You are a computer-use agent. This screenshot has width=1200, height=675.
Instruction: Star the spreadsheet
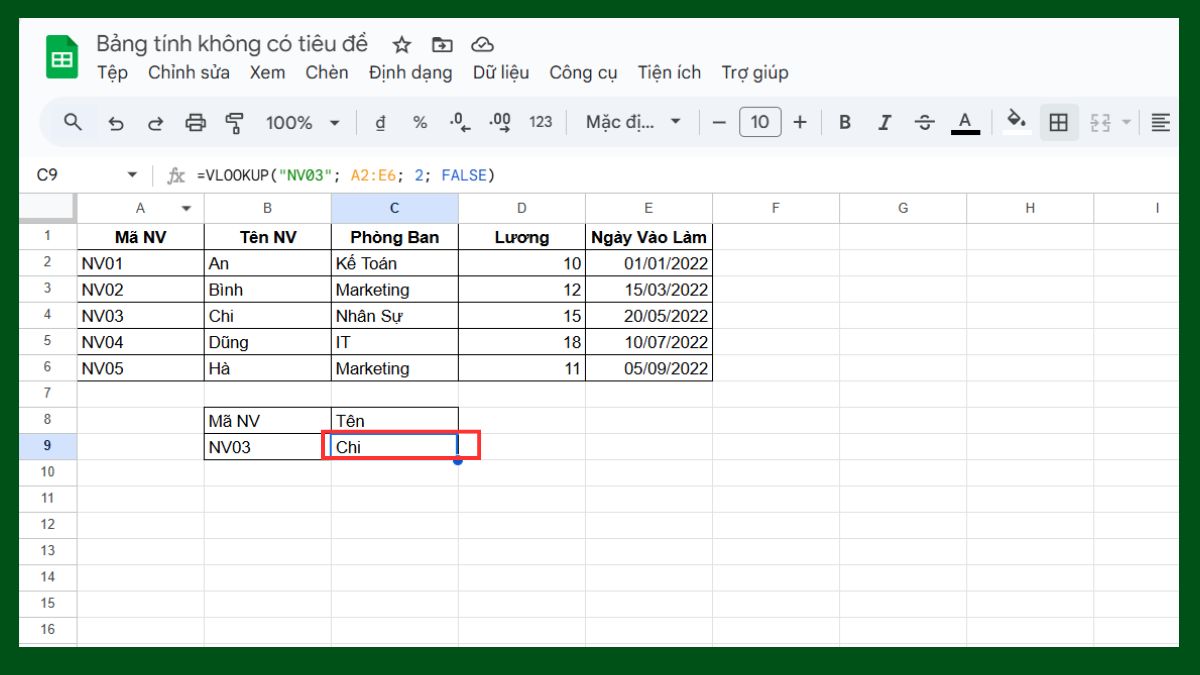[x=400, y=44]
